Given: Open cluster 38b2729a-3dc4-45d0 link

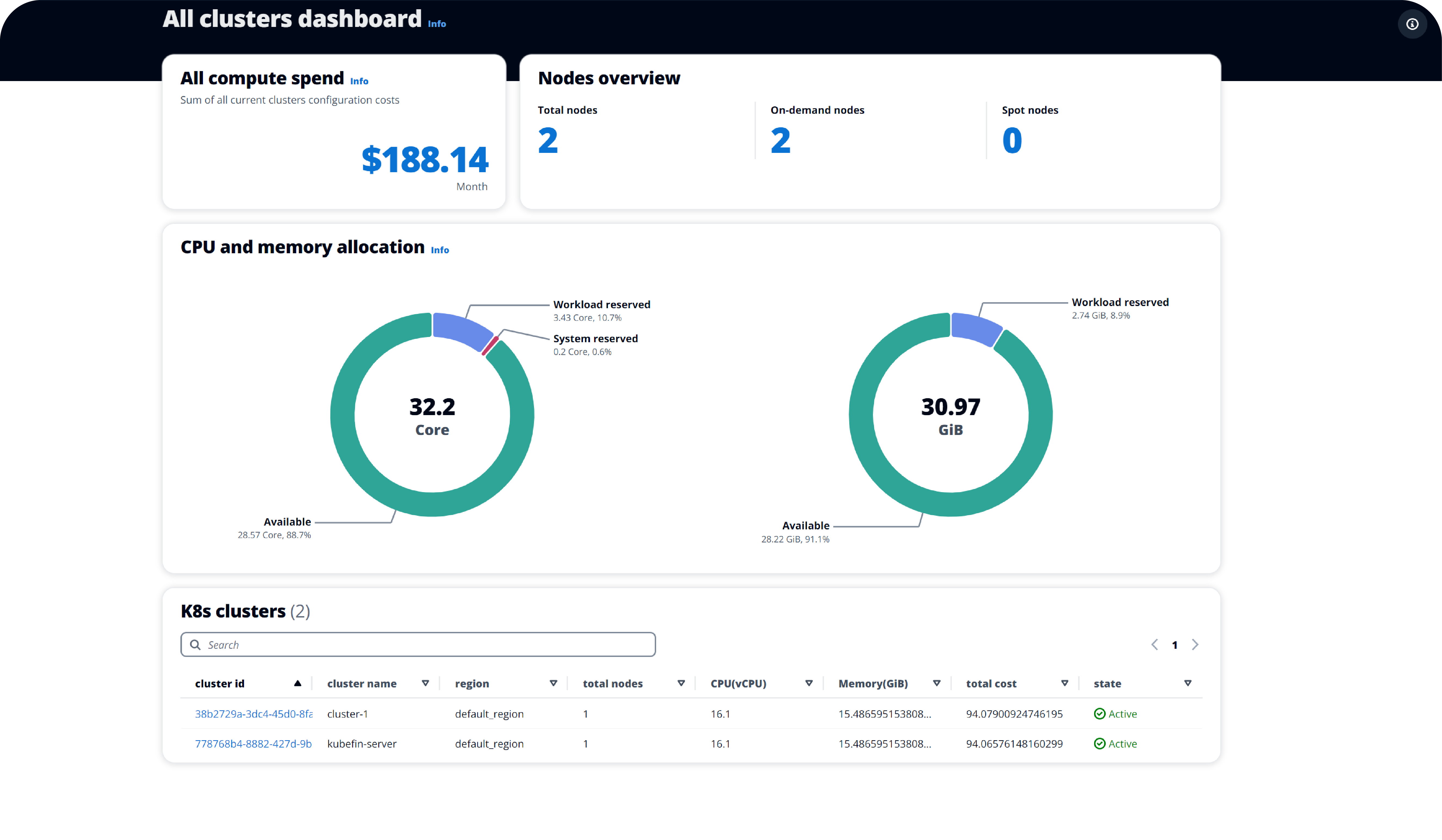Looking at the screenshot, I should click(x=254, y=714).
